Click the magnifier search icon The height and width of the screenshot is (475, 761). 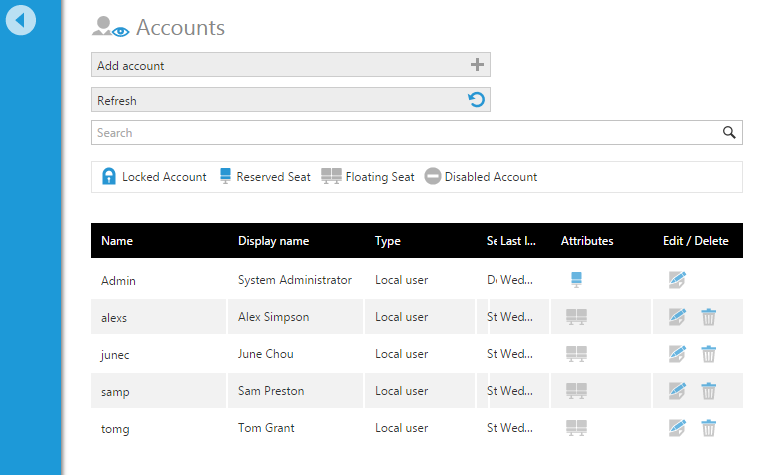pos(730,133)
